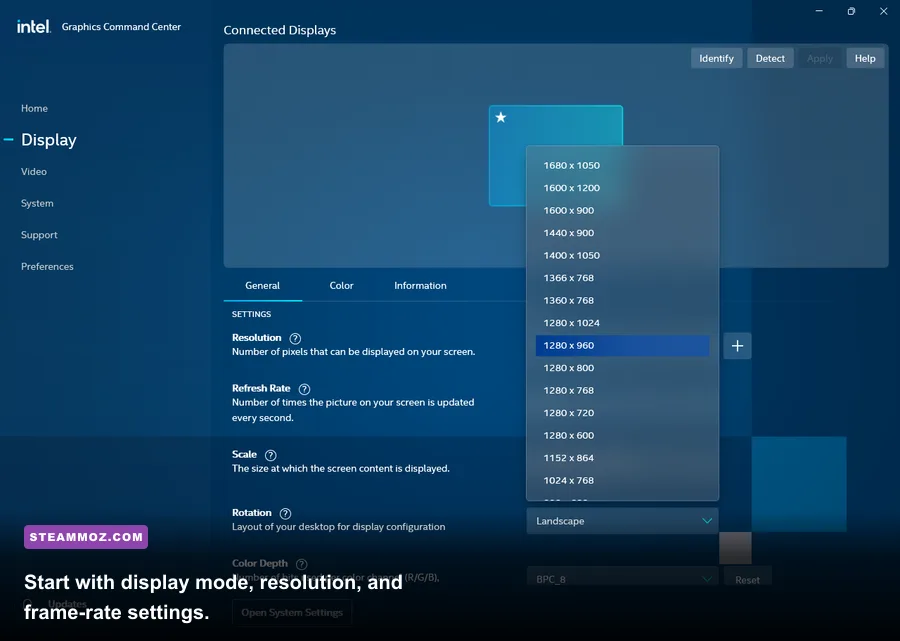The width and height of the screenshot is (900, 641).
Task: Choose 1280 x 720 resolution
Action: pos(622,413)
